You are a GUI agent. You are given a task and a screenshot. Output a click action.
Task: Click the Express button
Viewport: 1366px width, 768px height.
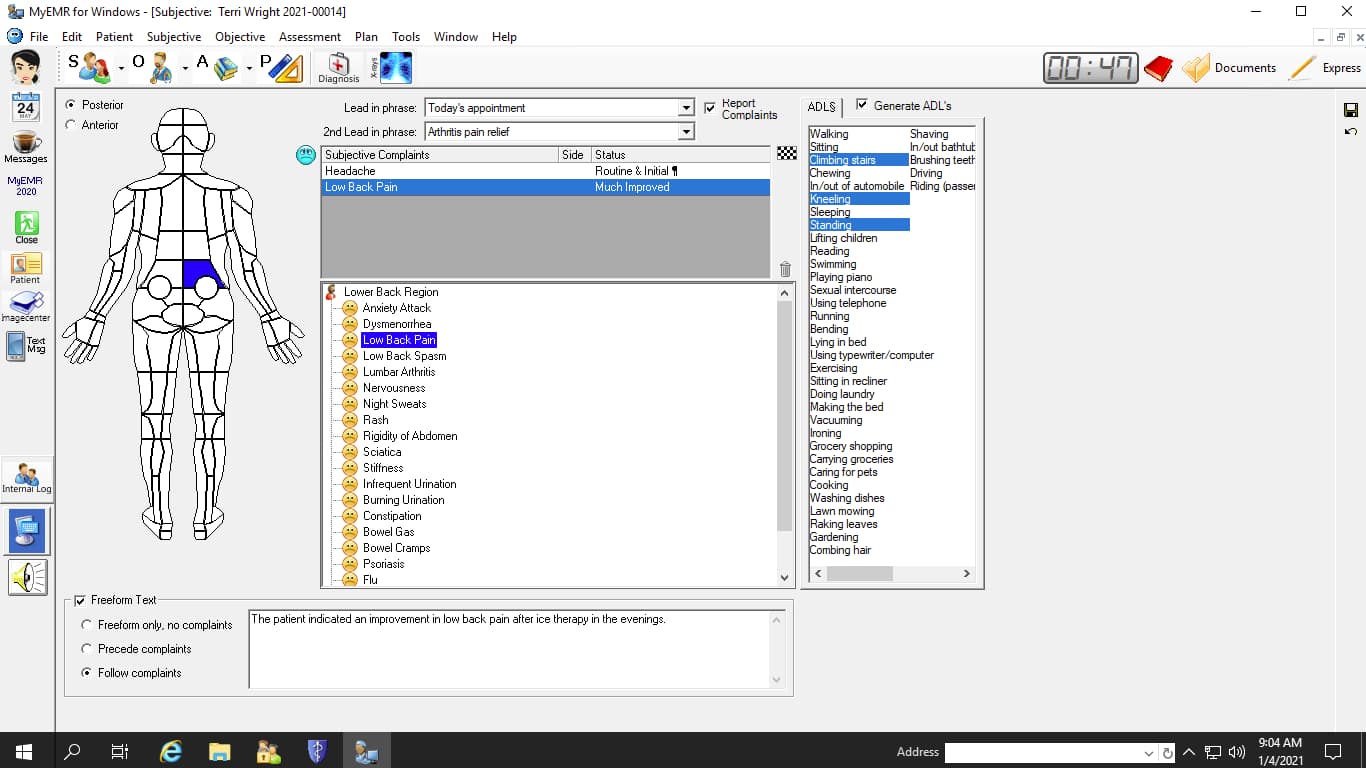point(1325,68)
